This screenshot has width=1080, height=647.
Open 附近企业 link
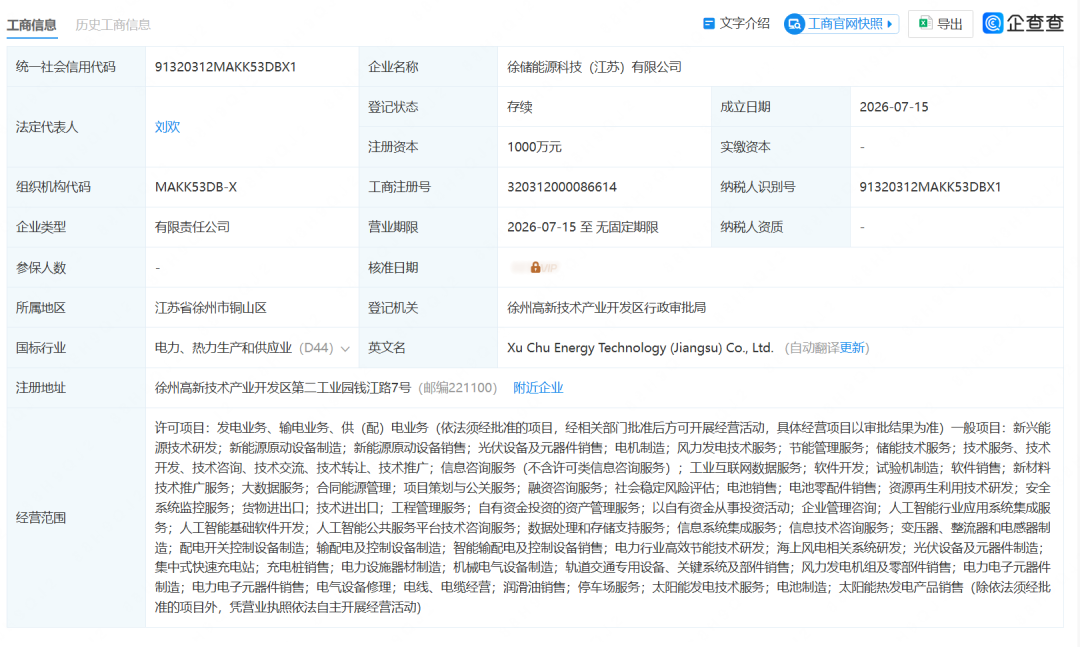point(538,388)
